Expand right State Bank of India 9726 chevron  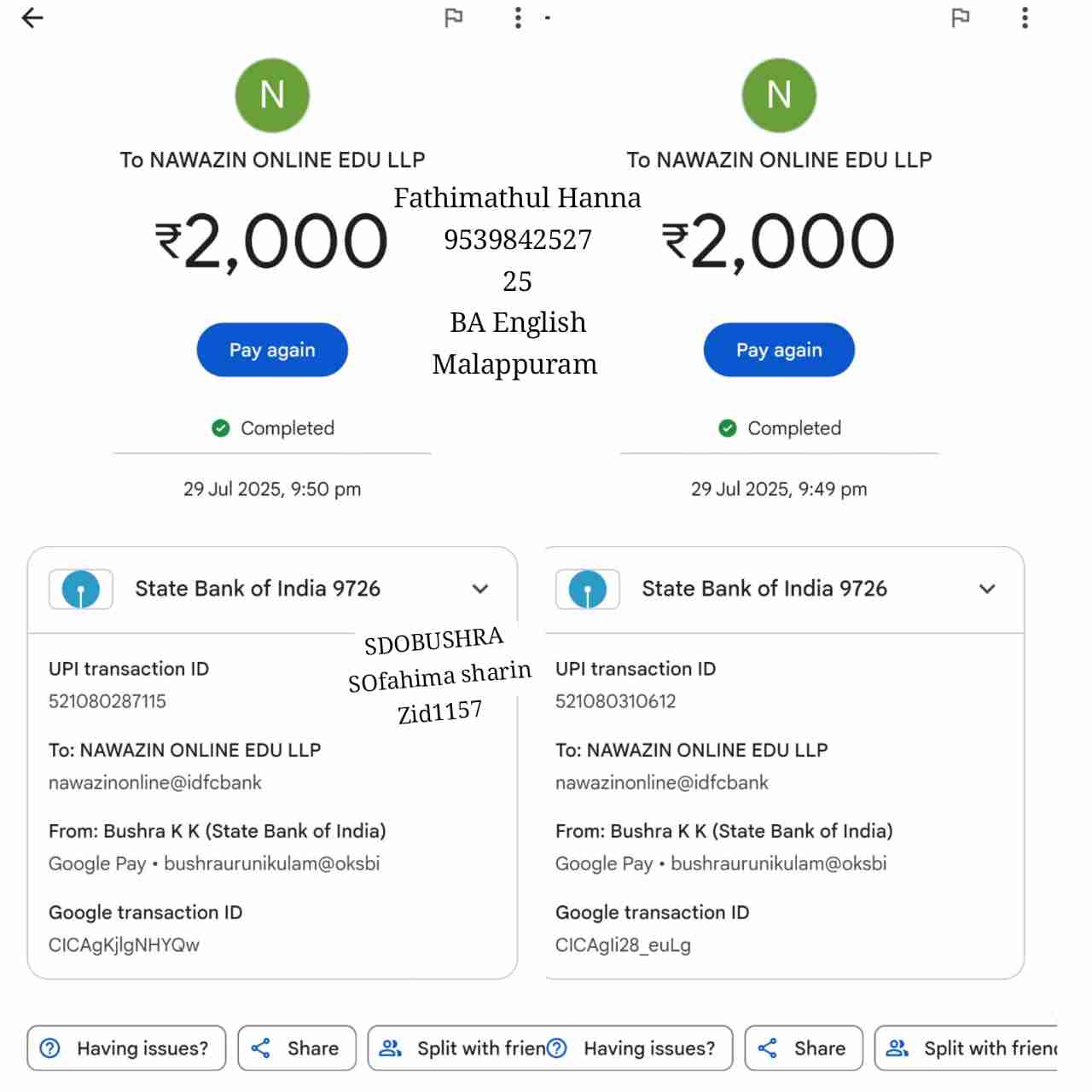click(987, 589)
